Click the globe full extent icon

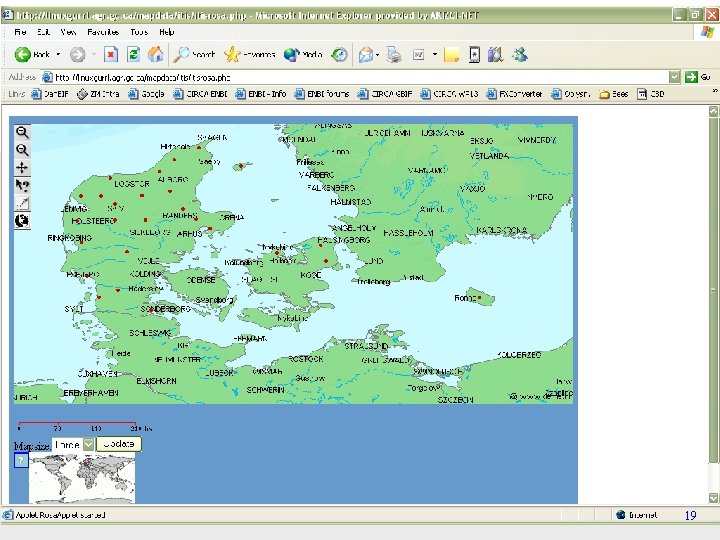click(21, 220)
